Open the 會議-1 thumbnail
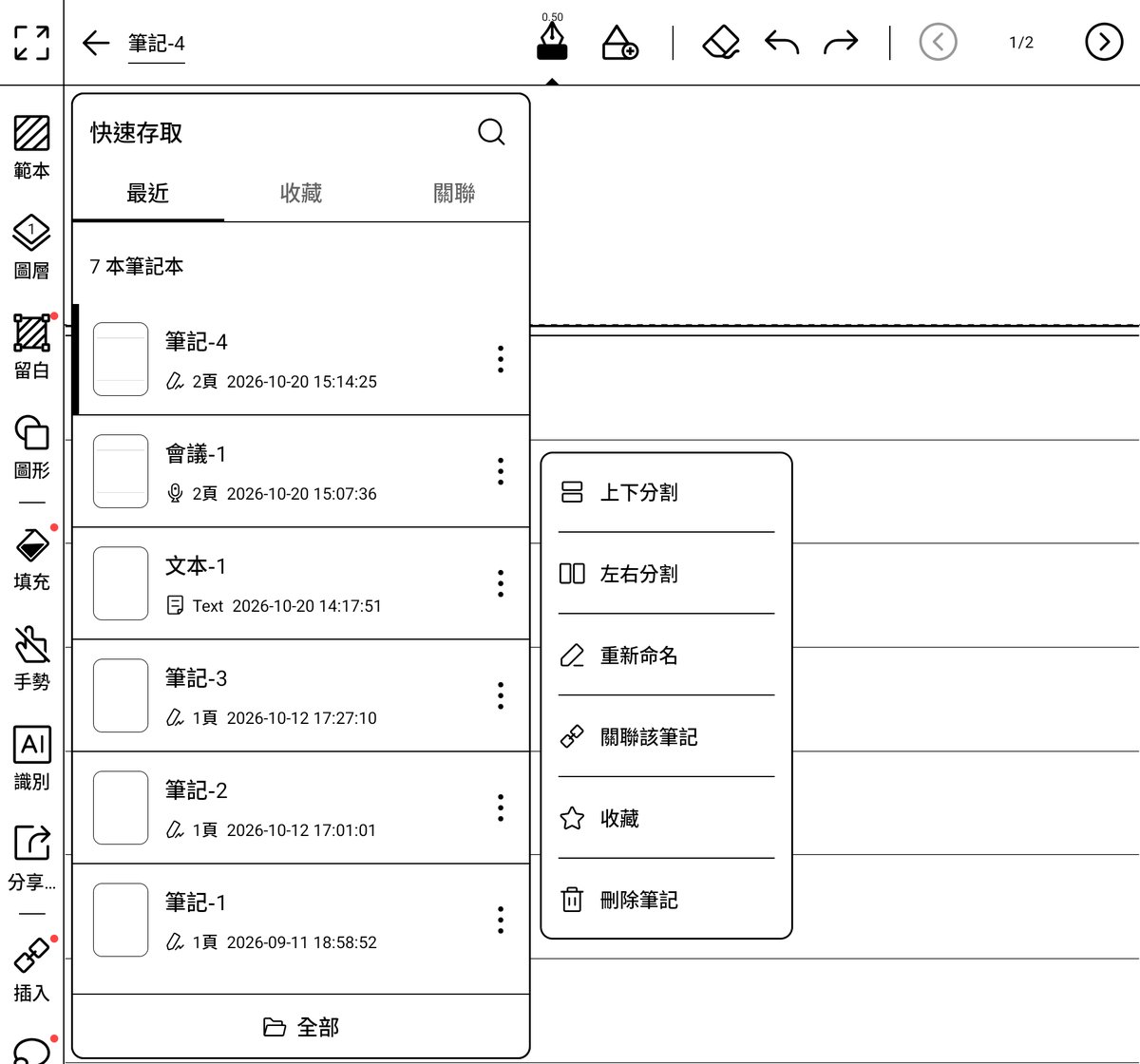 [x=121, y=471]
